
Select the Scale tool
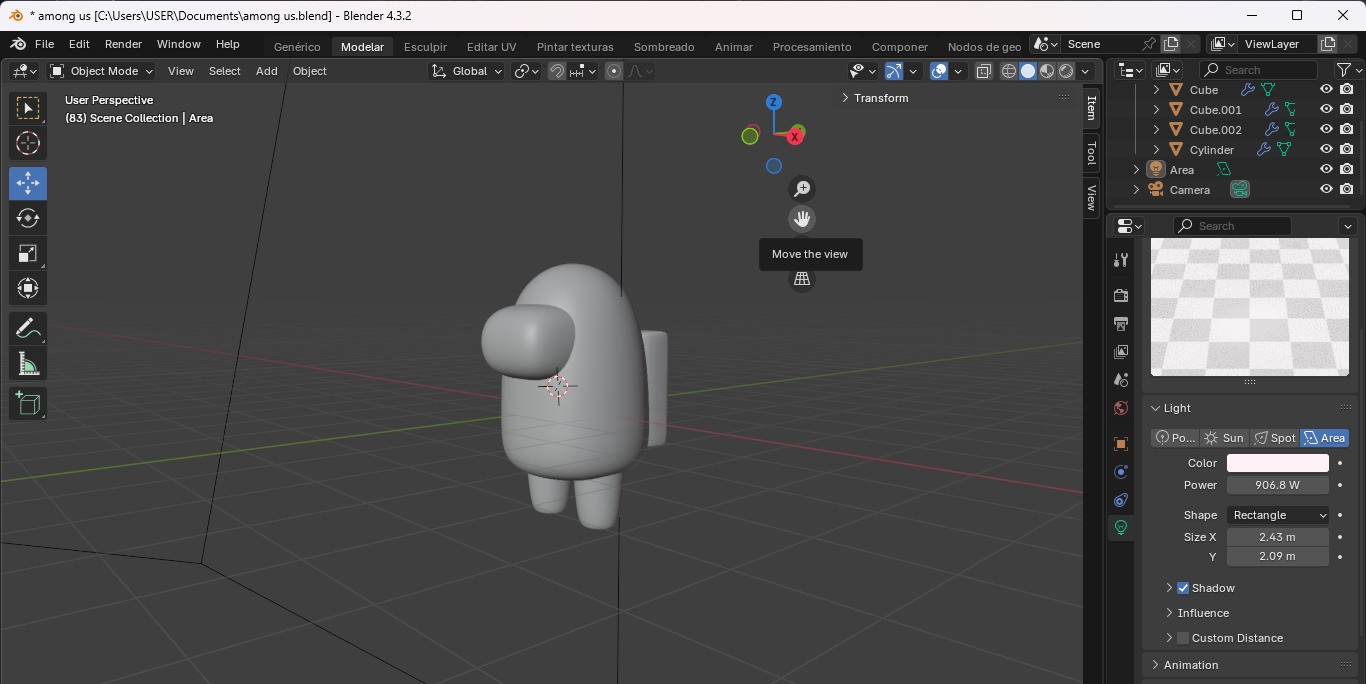click(28, 253)
